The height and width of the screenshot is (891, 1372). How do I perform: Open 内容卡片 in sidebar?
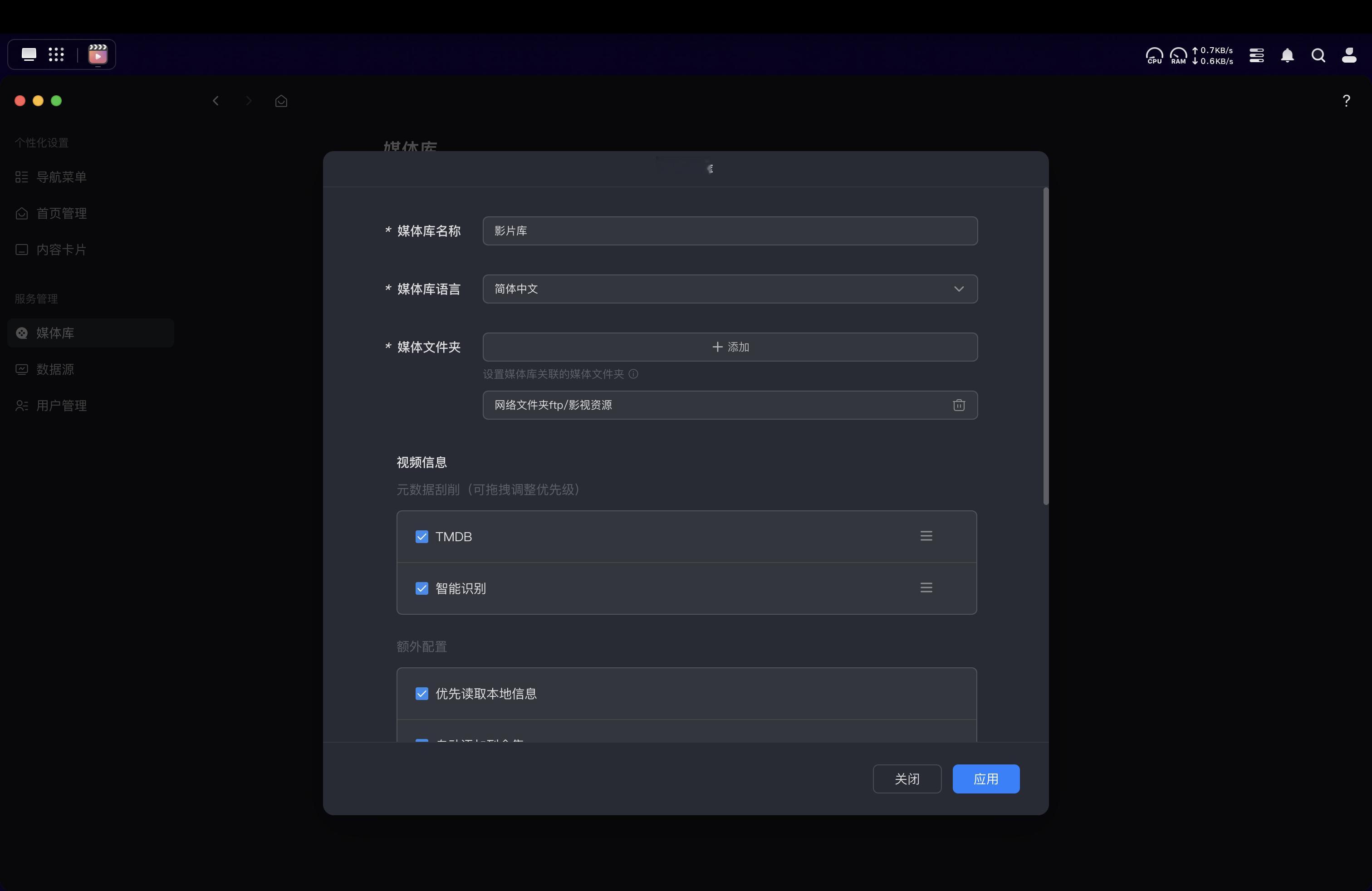tap(91, 250)
